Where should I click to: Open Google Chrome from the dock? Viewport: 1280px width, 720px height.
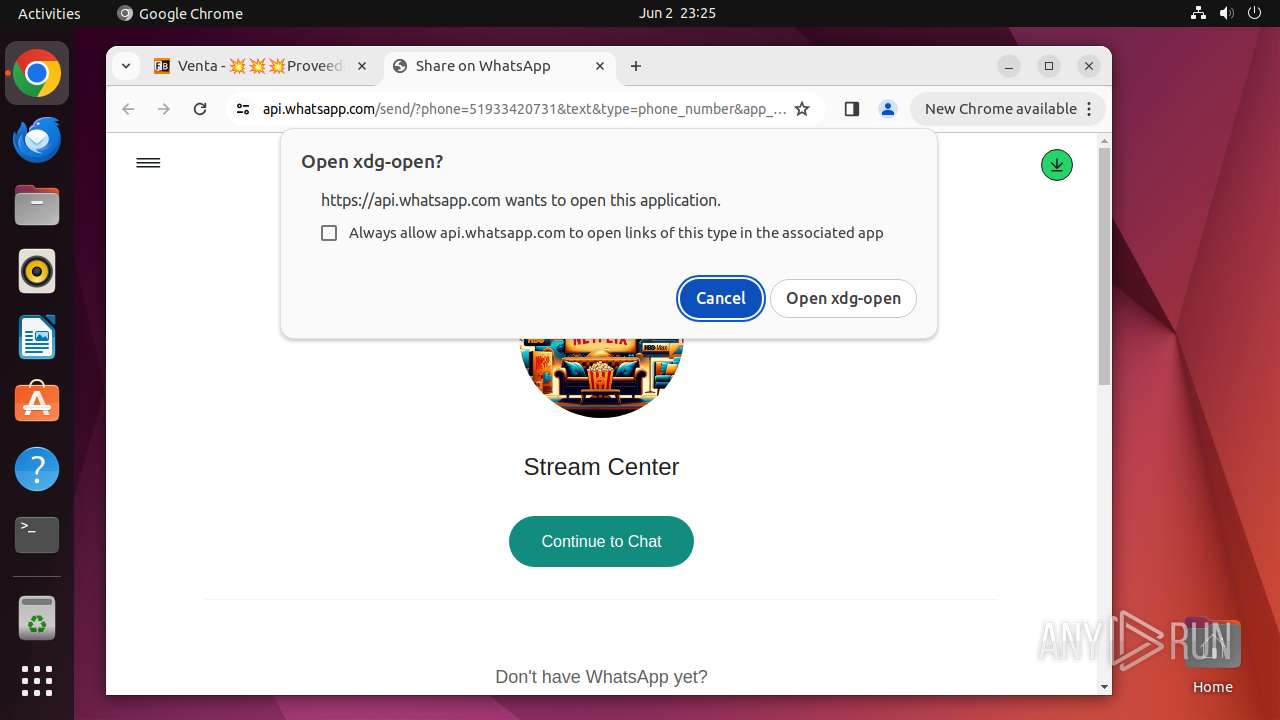pyautogui.click(x=37, y=74)
